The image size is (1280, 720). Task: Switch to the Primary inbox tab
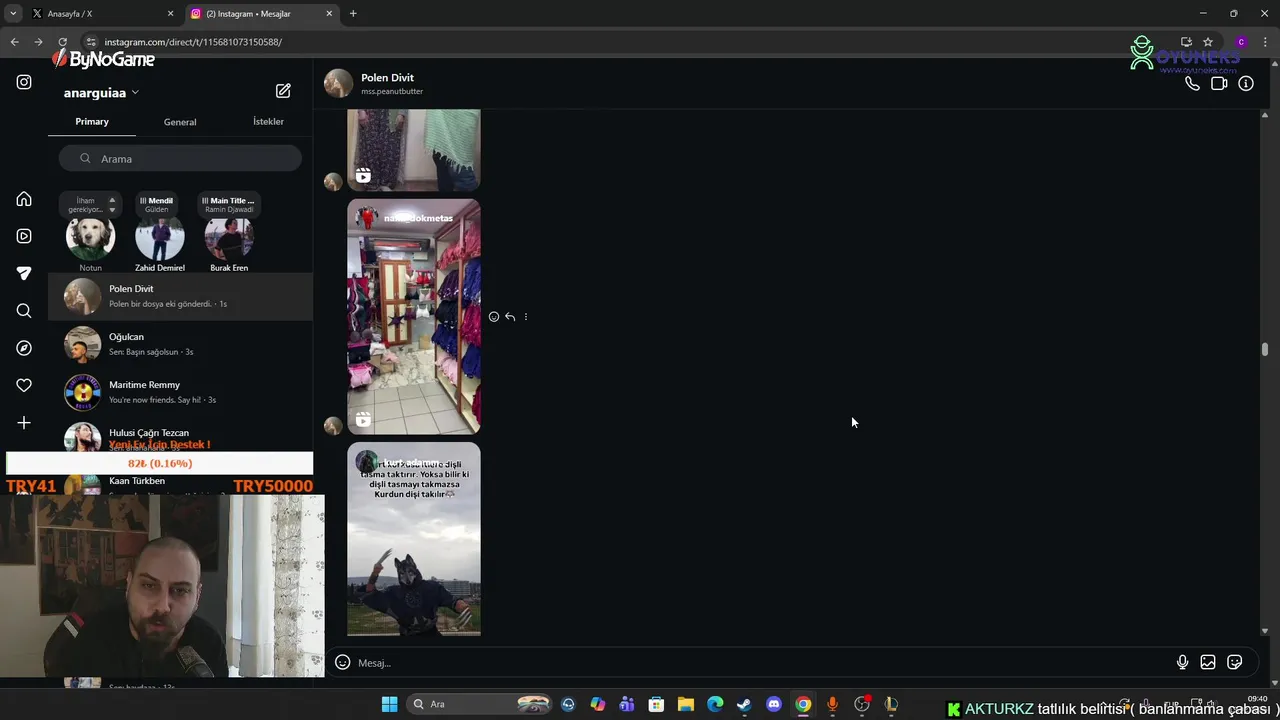click(x=92, y=122)
